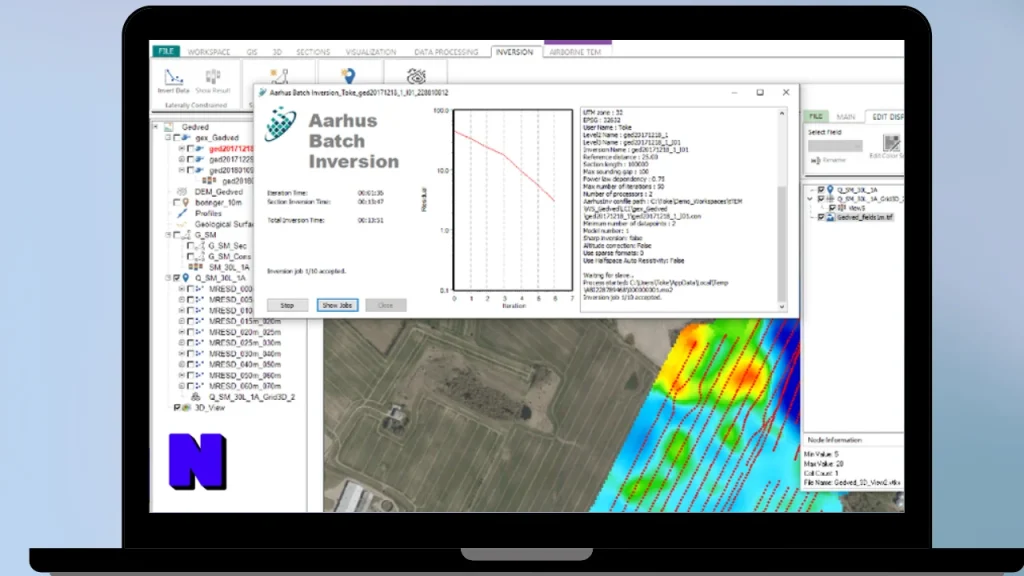Toggle the G_SM checkbox
Image resolution: width=1024 pixels, height=576 pixels.
coord(176,235)
